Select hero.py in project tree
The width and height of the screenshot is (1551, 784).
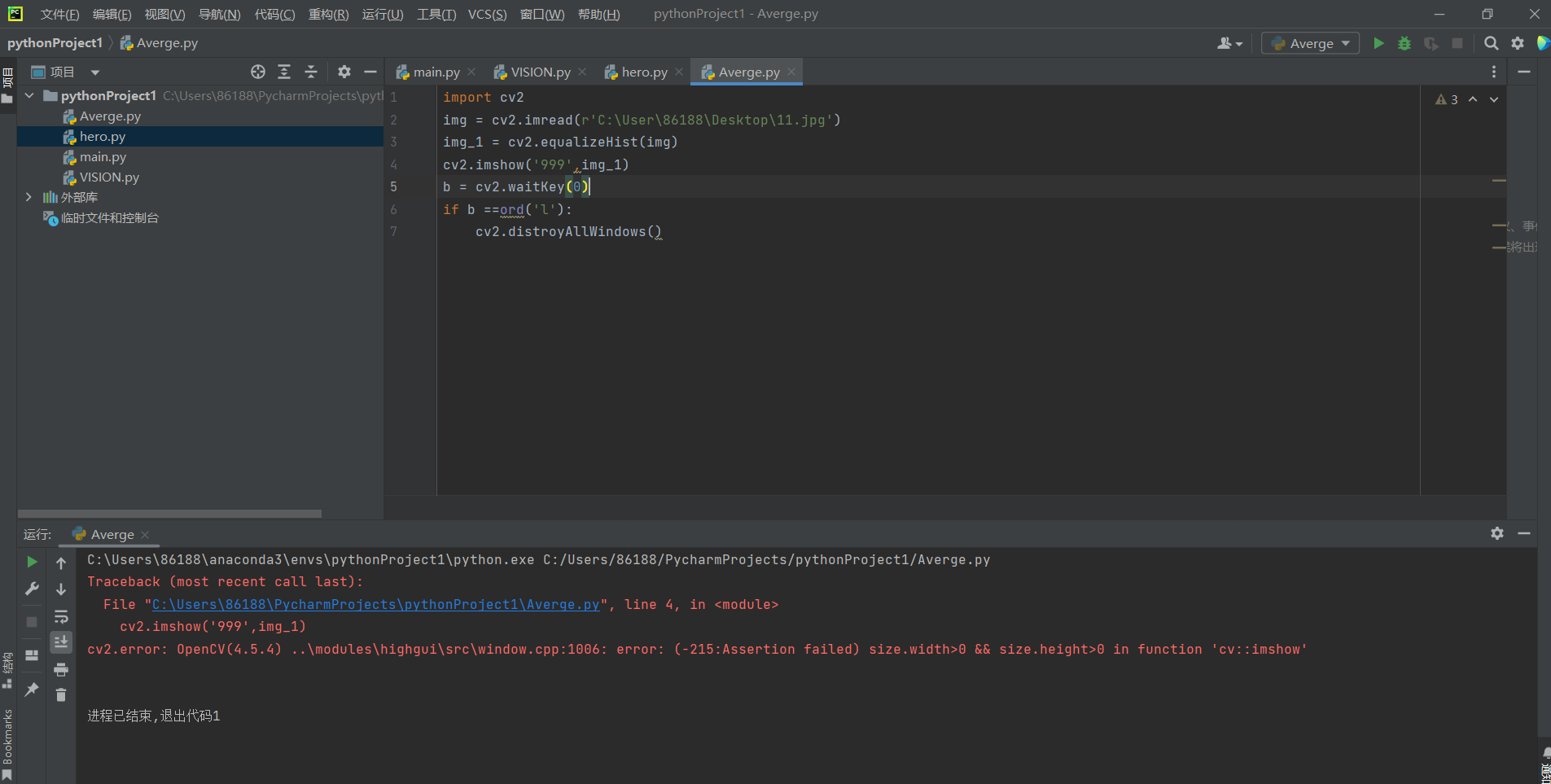[102, 137]
